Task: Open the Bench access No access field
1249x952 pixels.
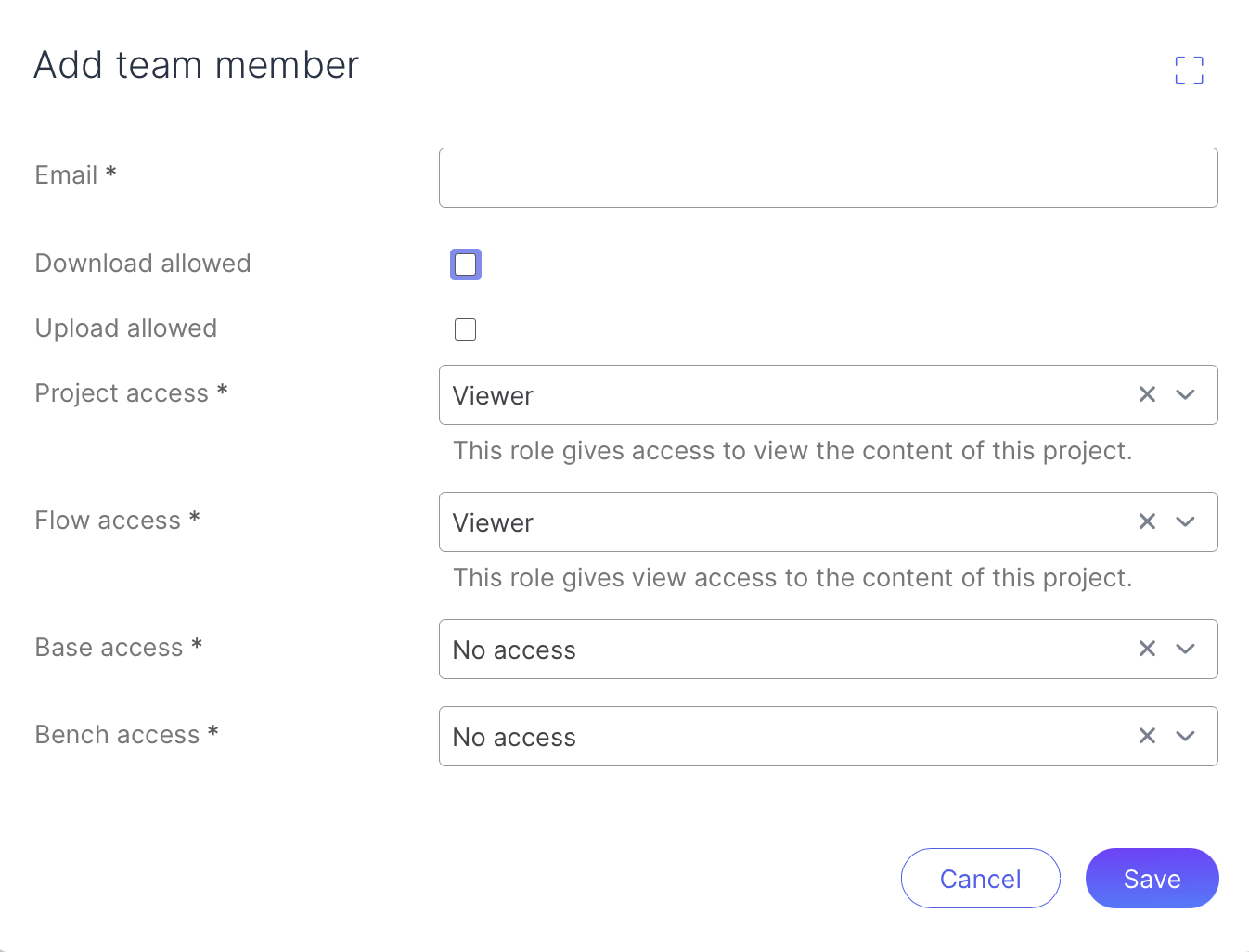Action: [x=779, y=737]
